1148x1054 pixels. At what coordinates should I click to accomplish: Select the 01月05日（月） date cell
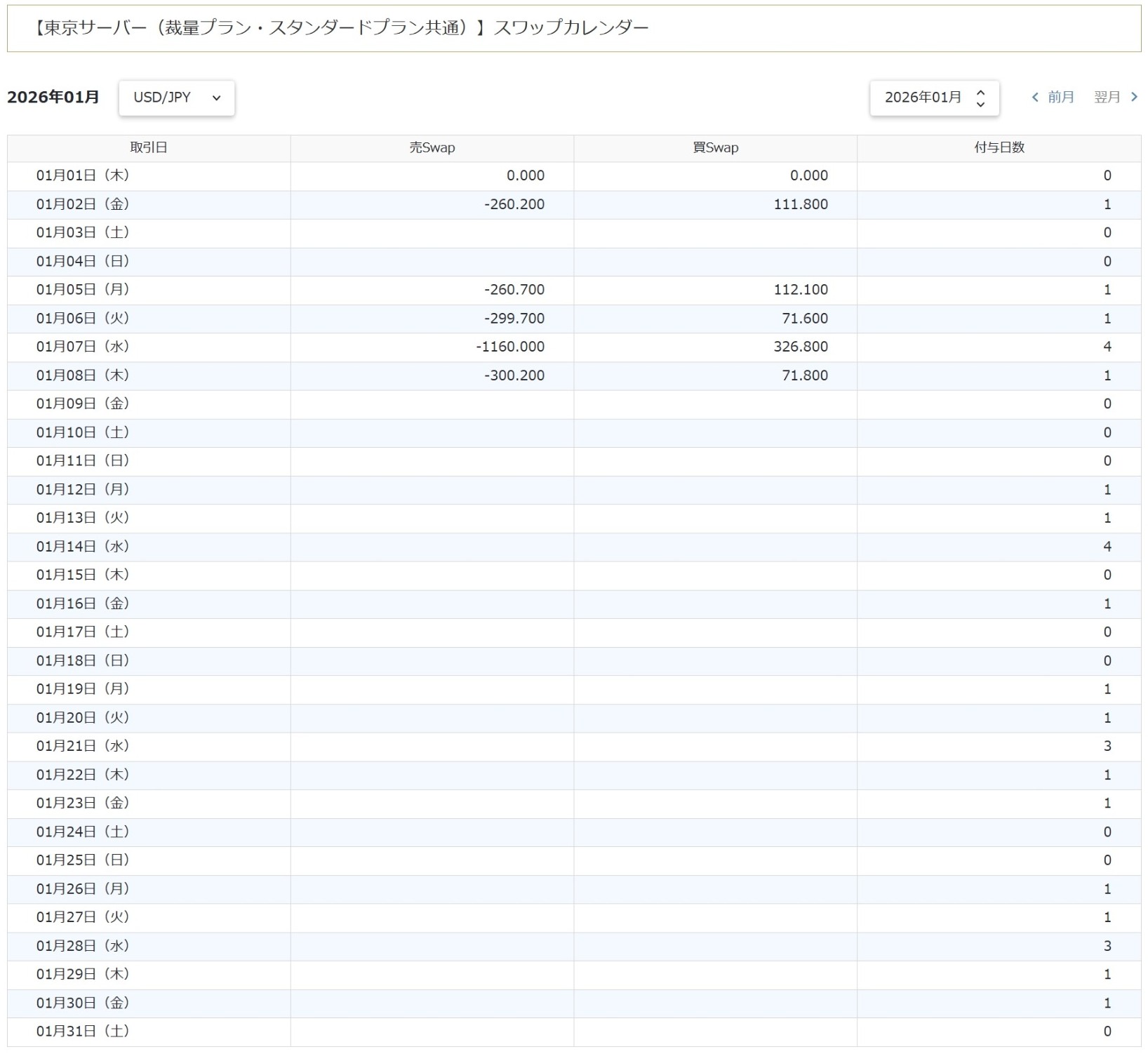tap(149, 290)
